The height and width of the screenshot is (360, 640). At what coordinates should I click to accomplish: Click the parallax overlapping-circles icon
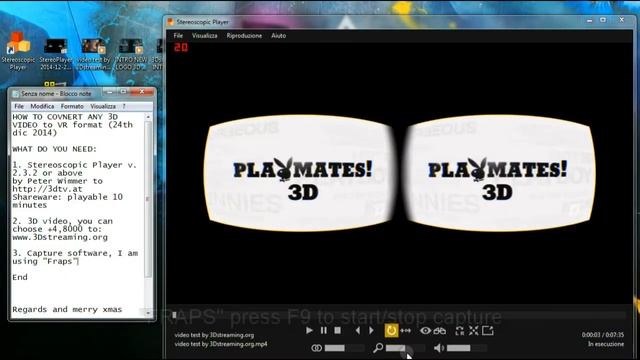[317, 348]
